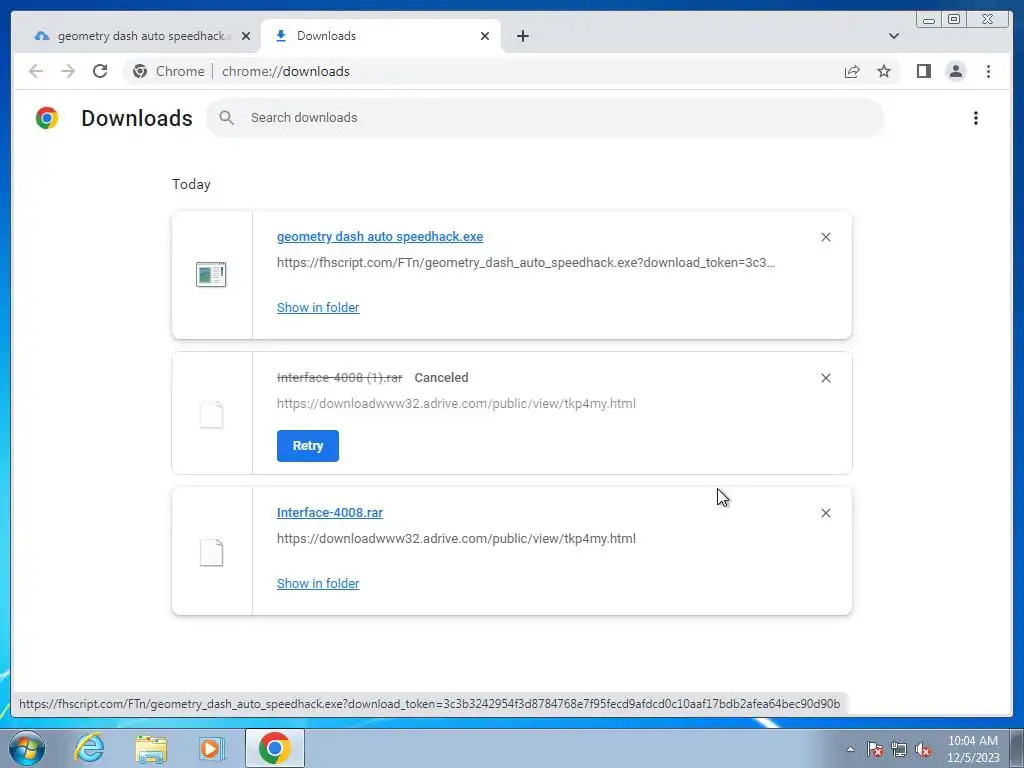Remove geometry dash auto speedhack.exe from list
The image size is (1024, 768).
(825, 237)
